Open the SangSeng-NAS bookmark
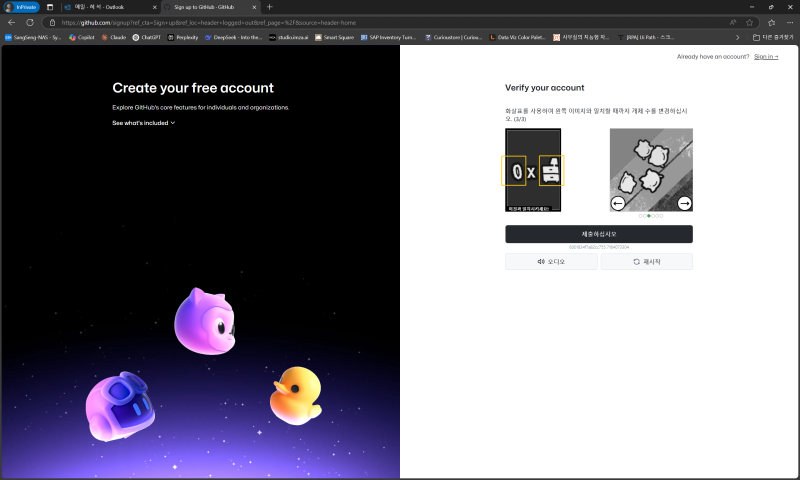This screenshot has height=480, width=800. point(33,37)
